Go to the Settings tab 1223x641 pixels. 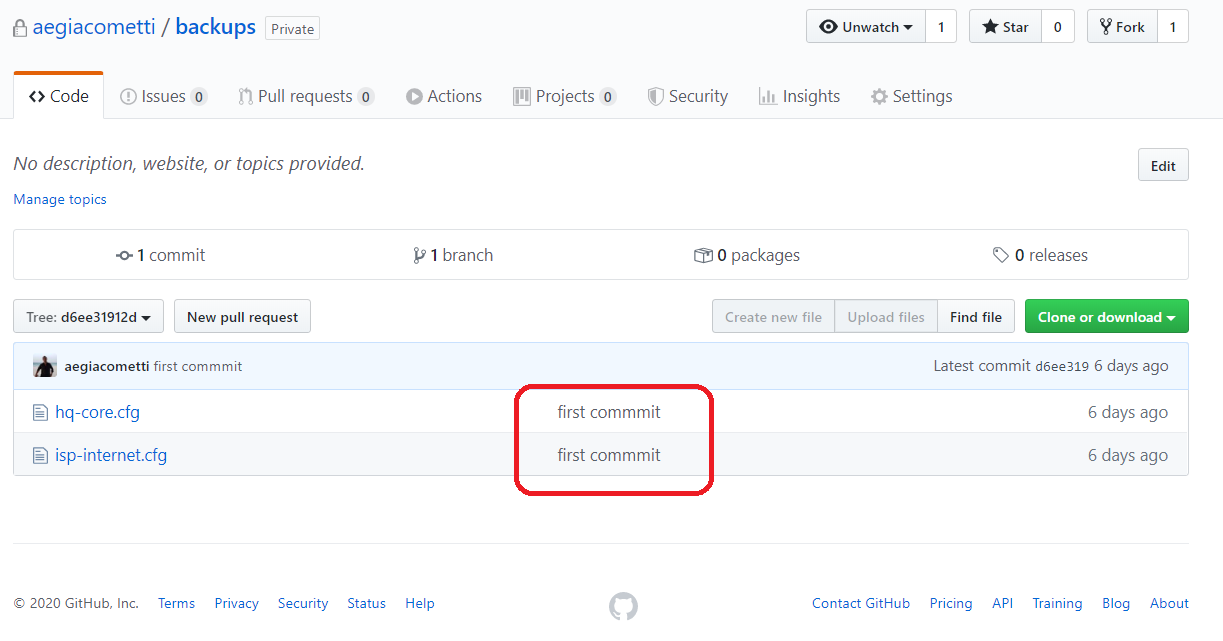(911, 96)
